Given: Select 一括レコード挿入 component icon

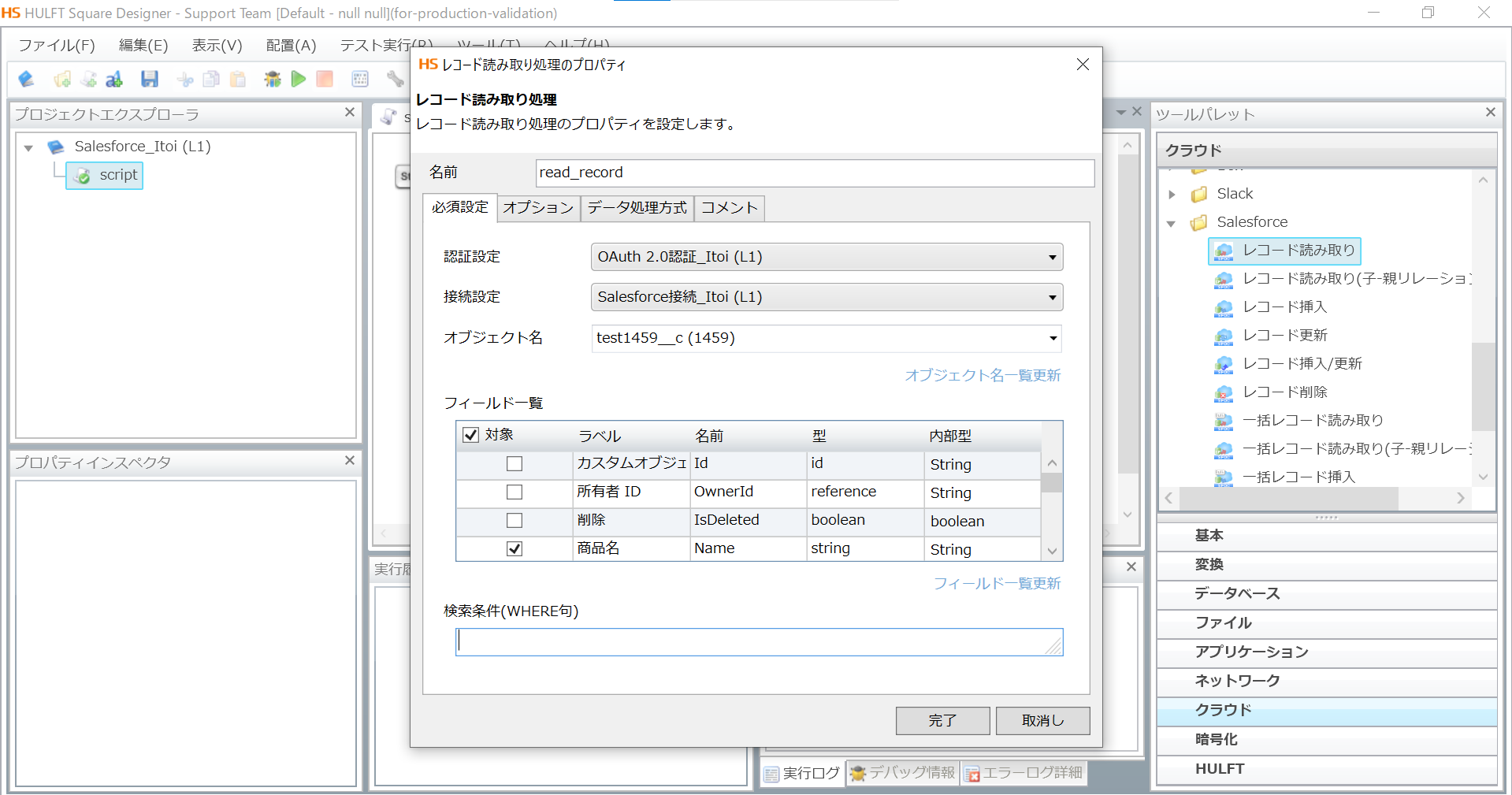Looking at the screenshot, I should point(1224,477).
